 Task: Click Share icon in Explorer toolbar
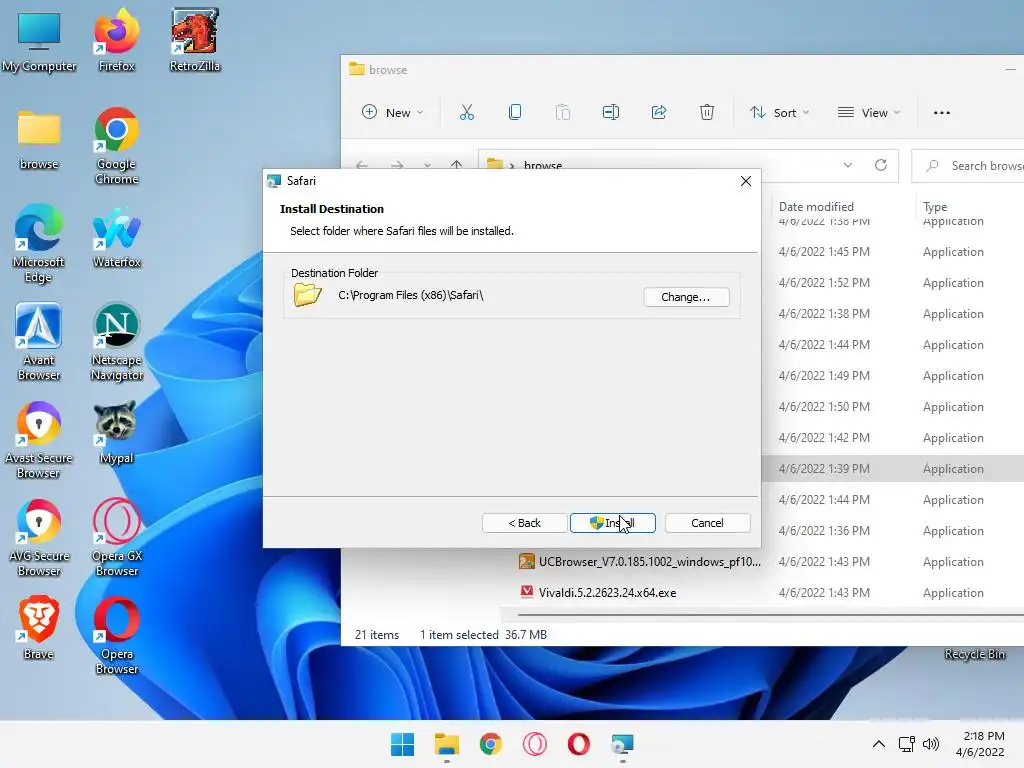(x=659, y=112)
